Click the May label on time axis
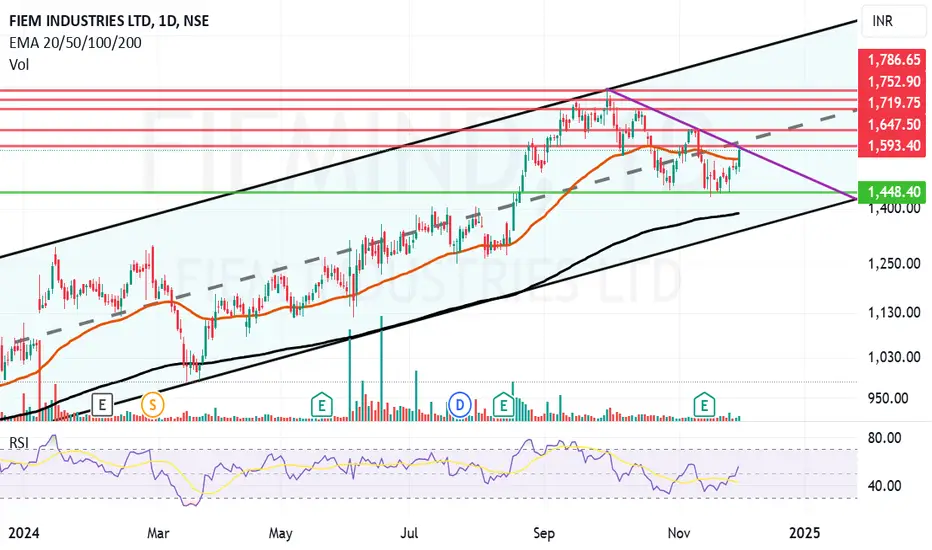 click(x=280, y=533)
